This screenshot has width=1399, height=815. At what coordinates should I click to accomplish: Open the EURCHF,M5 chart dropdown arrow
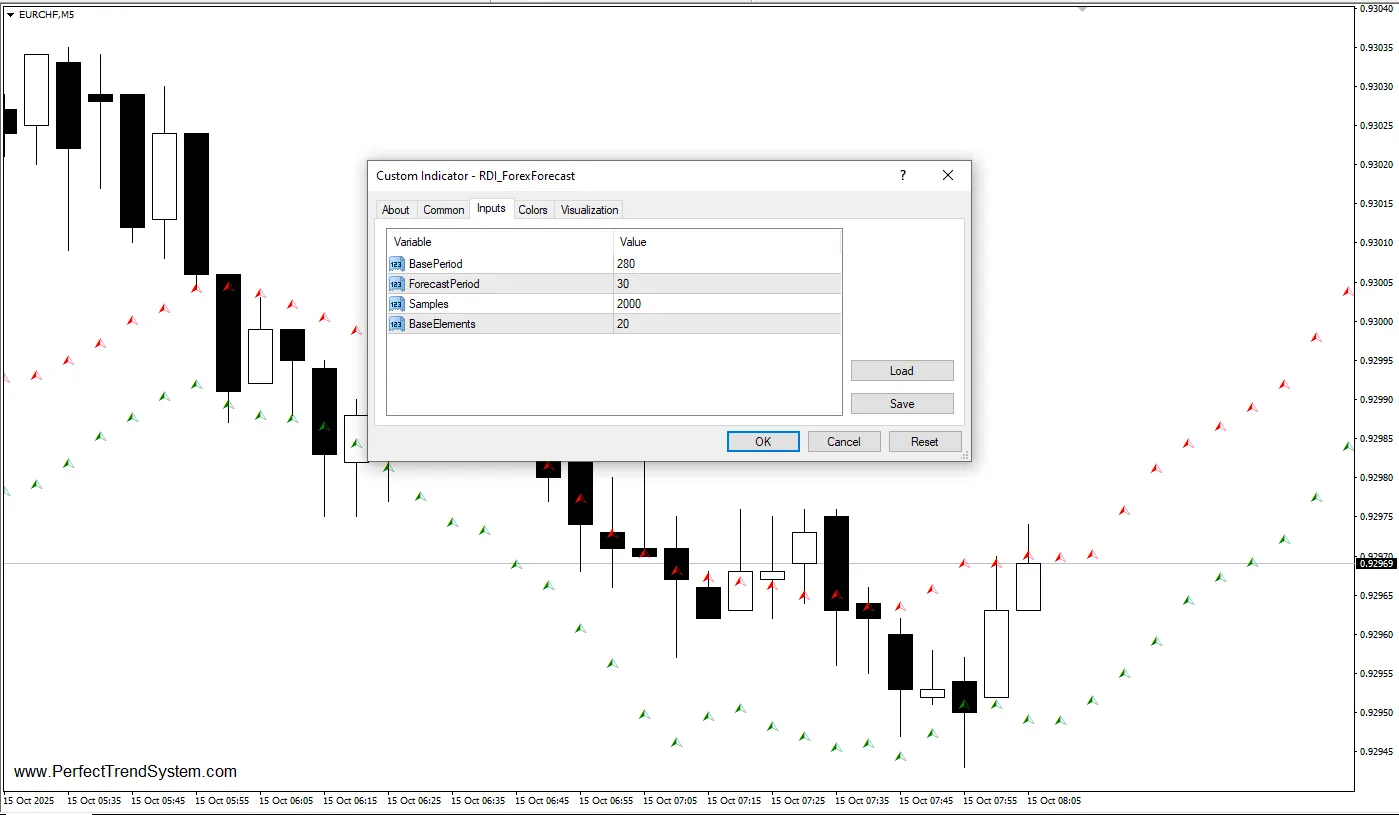[10, 15]
